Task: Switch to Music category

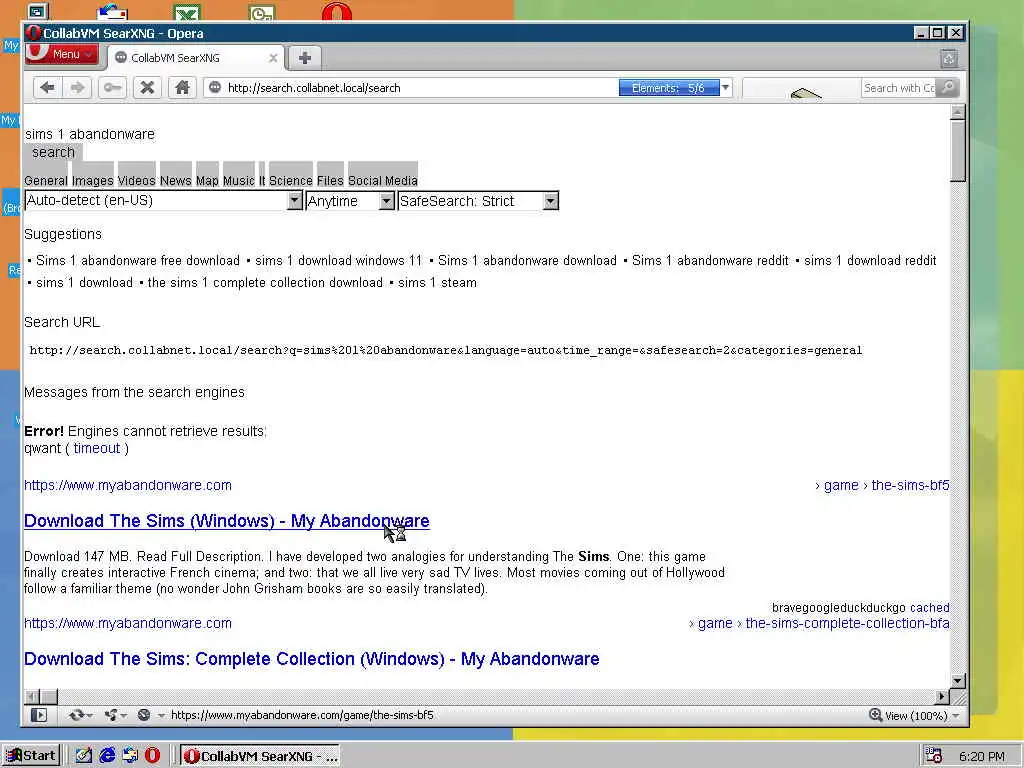Action: pos(238,180)
